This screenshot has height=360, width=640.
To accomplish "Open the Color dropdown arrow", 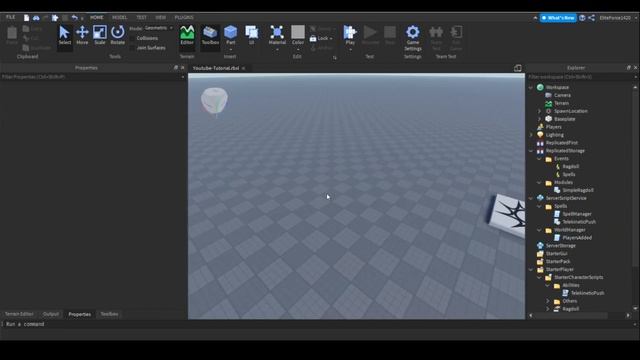I will (298, 50).
